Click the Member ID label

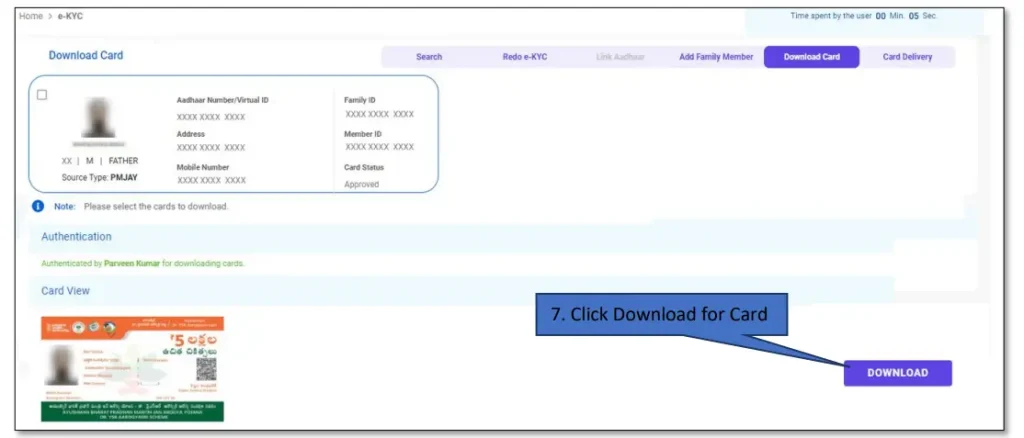coord(363,134)
